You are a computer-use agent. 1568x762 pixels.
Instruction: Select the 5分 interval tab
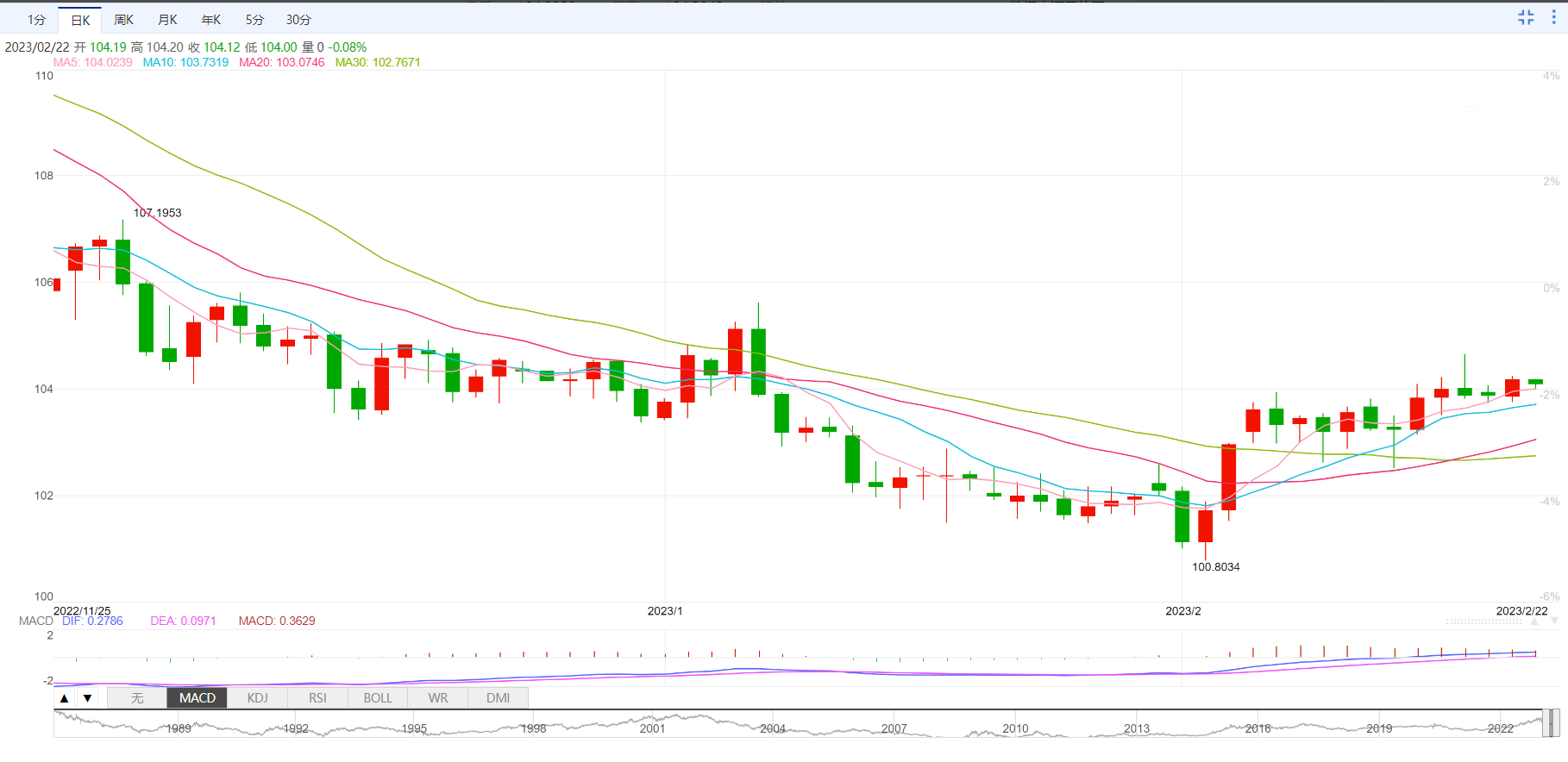[254, 20]
